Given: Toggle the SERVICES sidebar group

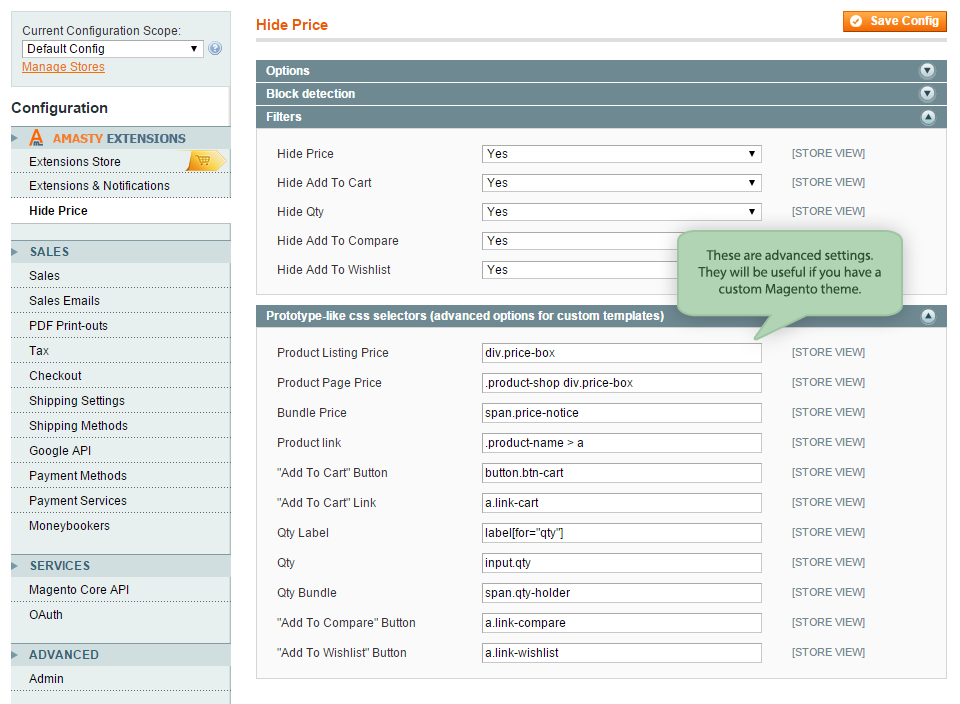Looking at the screenshot, I should [121, 566].
